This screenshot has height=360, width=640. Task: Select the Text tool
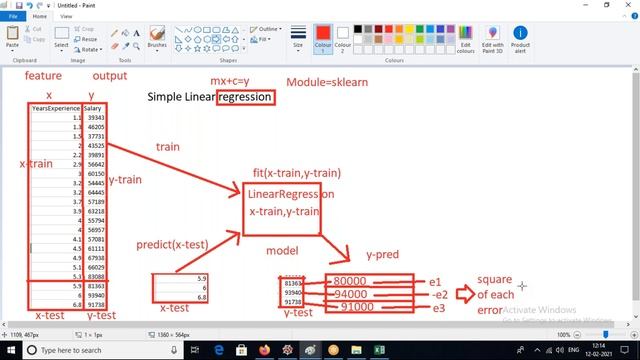pyautogui.click(x=136, y=33)
